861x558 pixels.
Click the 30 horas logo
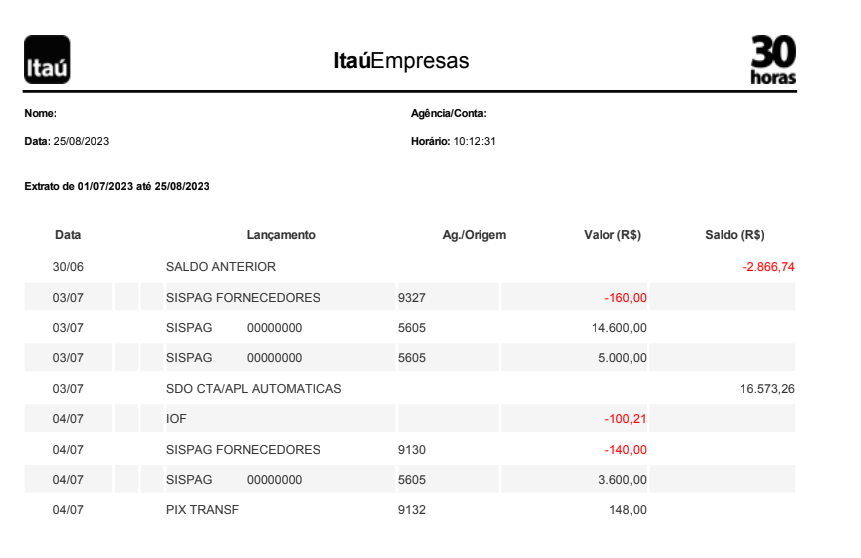click(x=773, y=59)
